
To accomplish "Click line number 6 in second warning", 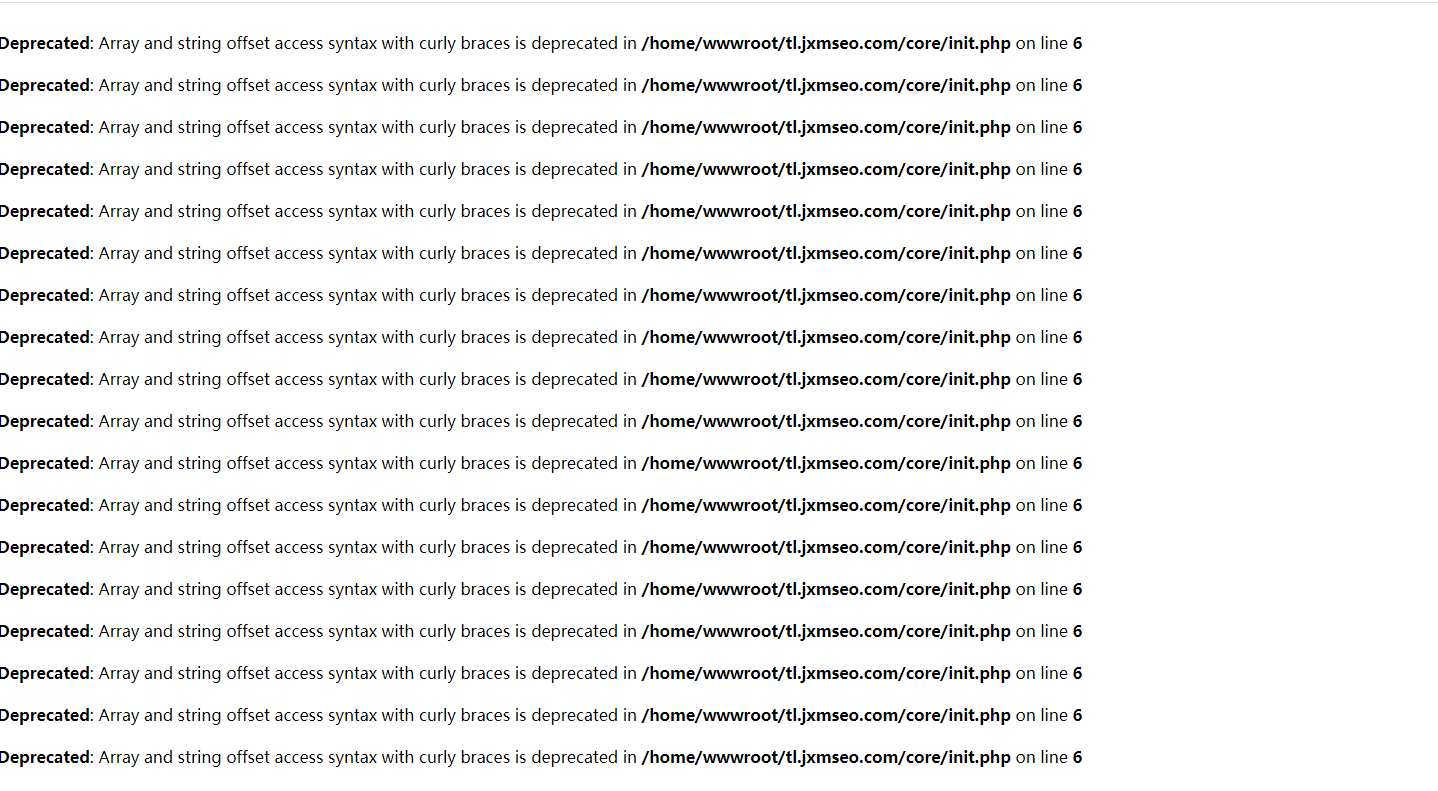I will coord(1077,86).
